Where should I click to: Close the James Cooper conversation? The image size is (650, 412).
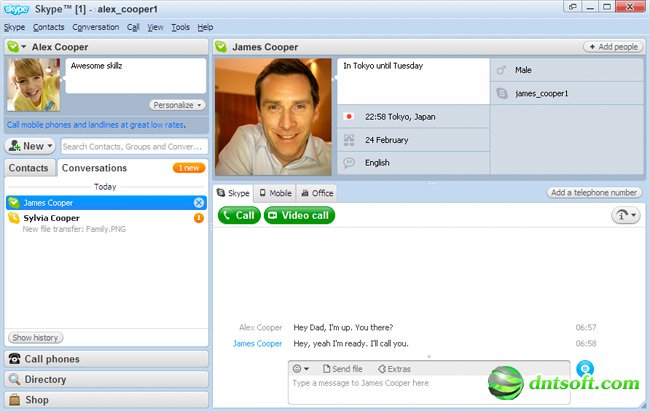click(x=199, y=203)
